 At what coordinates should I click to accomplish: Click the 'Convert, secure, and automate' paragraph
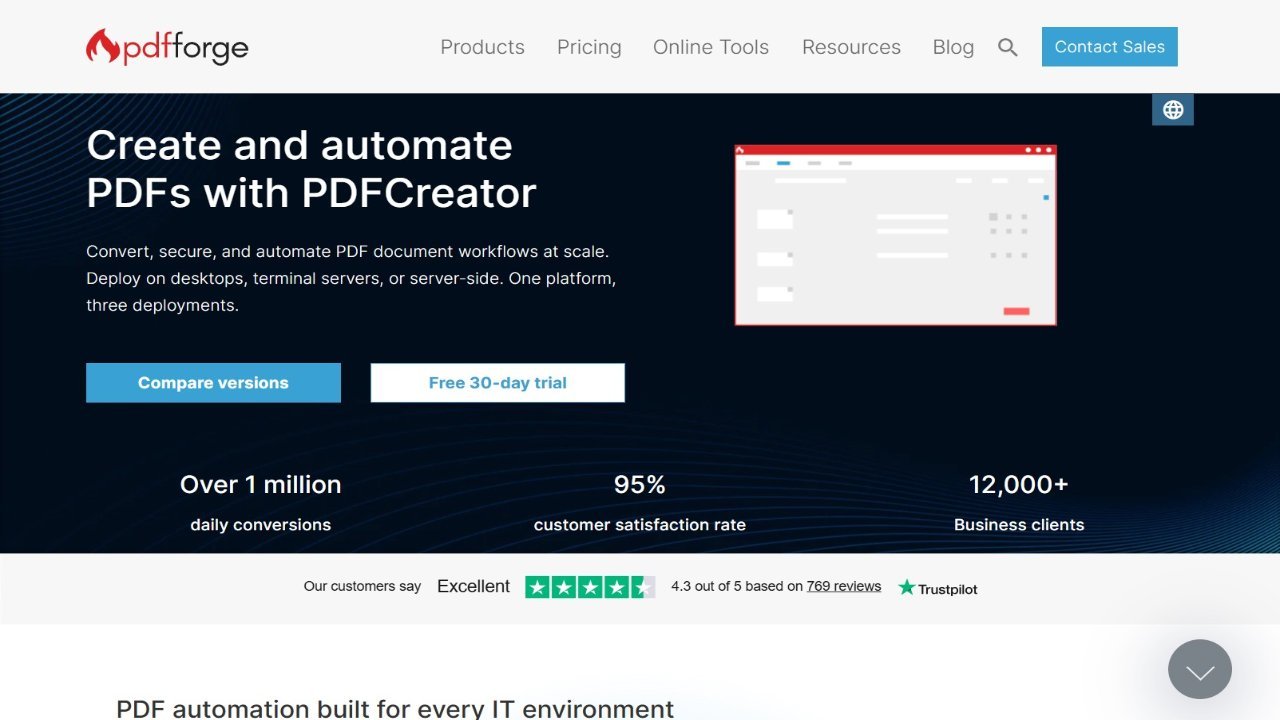[351, 278]
